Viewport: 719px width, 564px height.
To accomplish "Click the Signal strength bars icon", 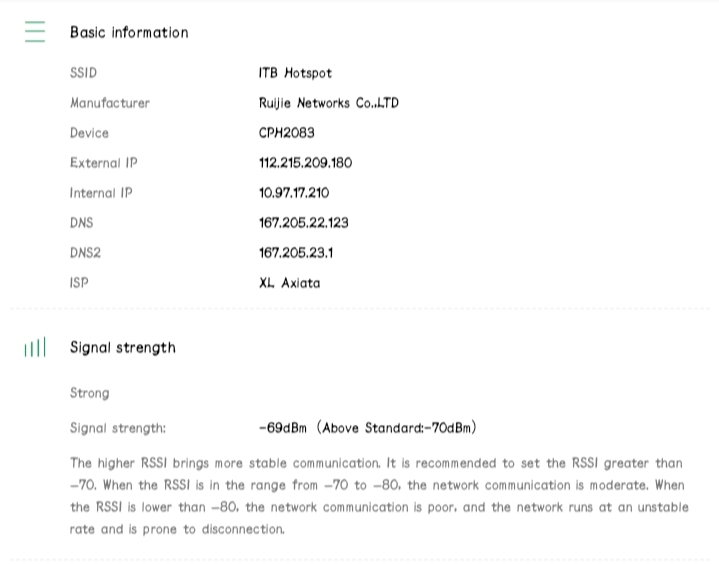I will (35, 348).
